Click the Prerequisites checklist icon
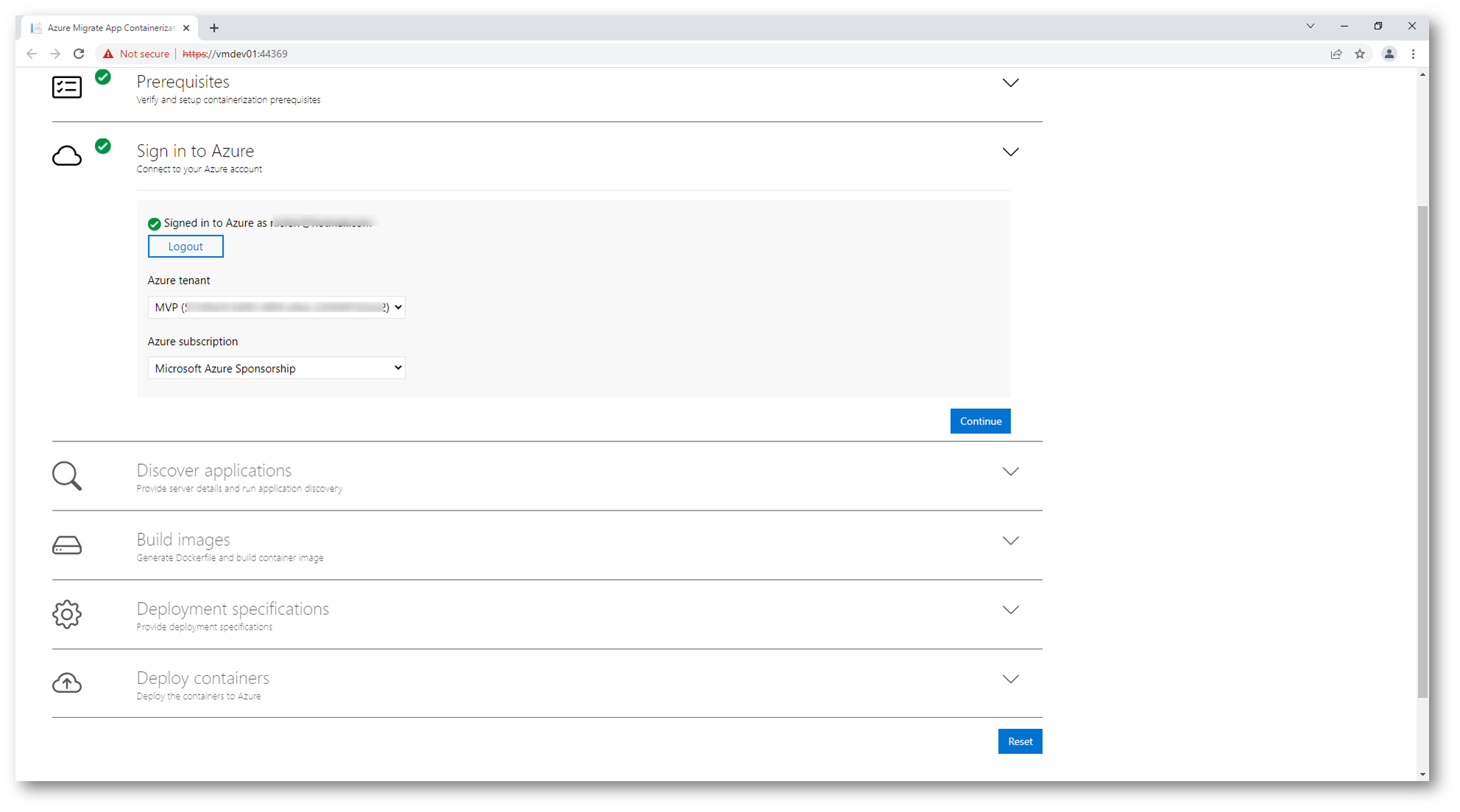Viewport: 1460px width, 812px height. tap(66, 87)
